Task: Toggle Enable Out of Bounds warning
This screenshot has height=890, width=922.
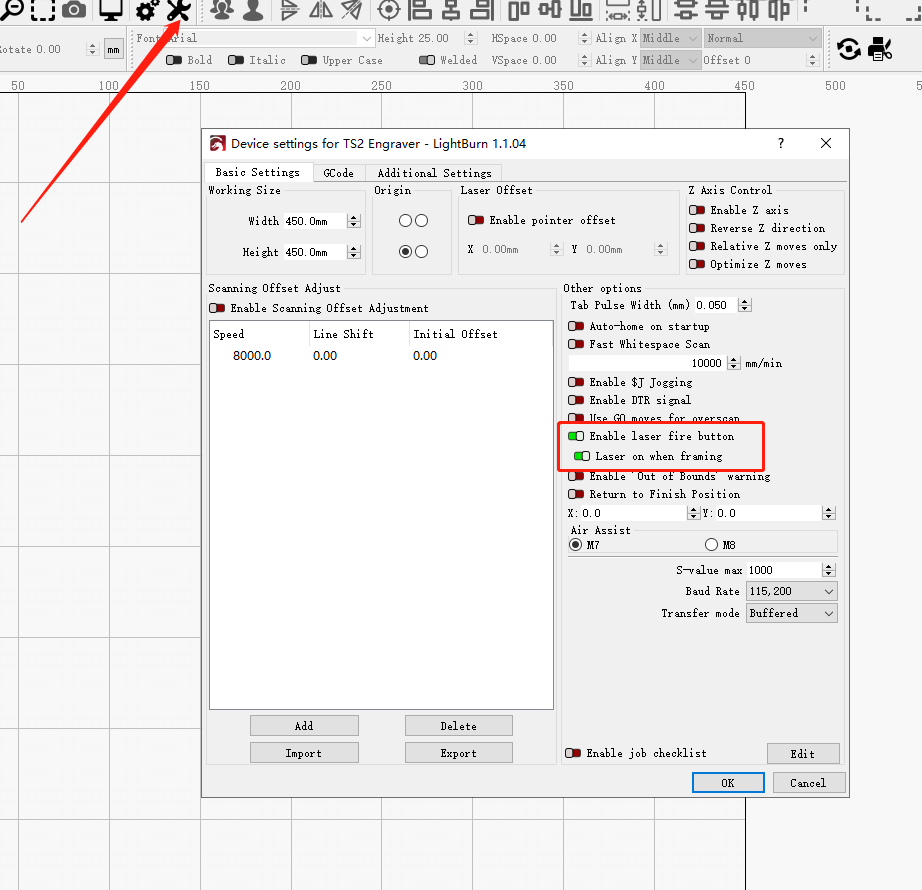Action: 576,476
